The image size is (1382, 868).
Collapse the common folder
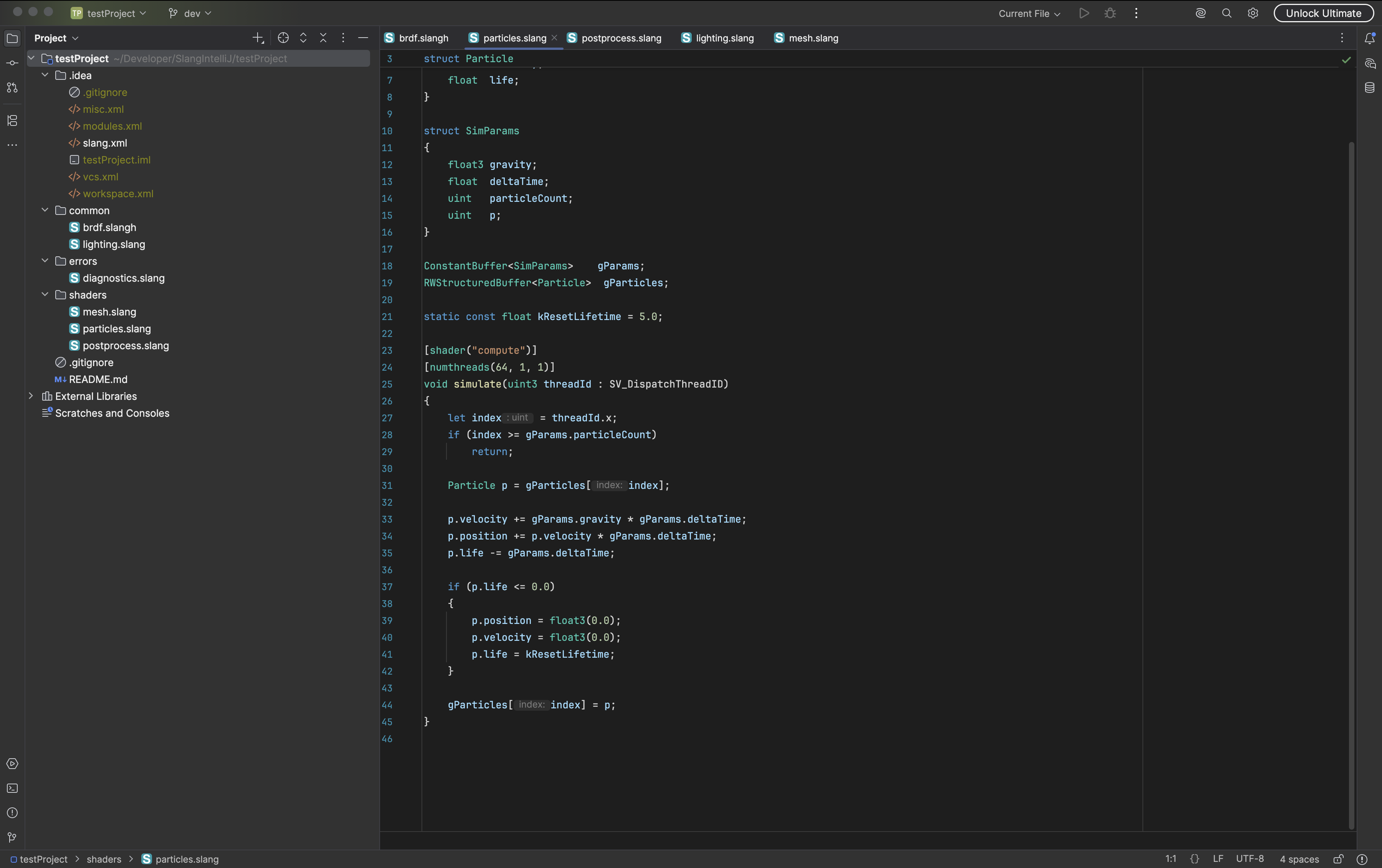coord(45,211)
